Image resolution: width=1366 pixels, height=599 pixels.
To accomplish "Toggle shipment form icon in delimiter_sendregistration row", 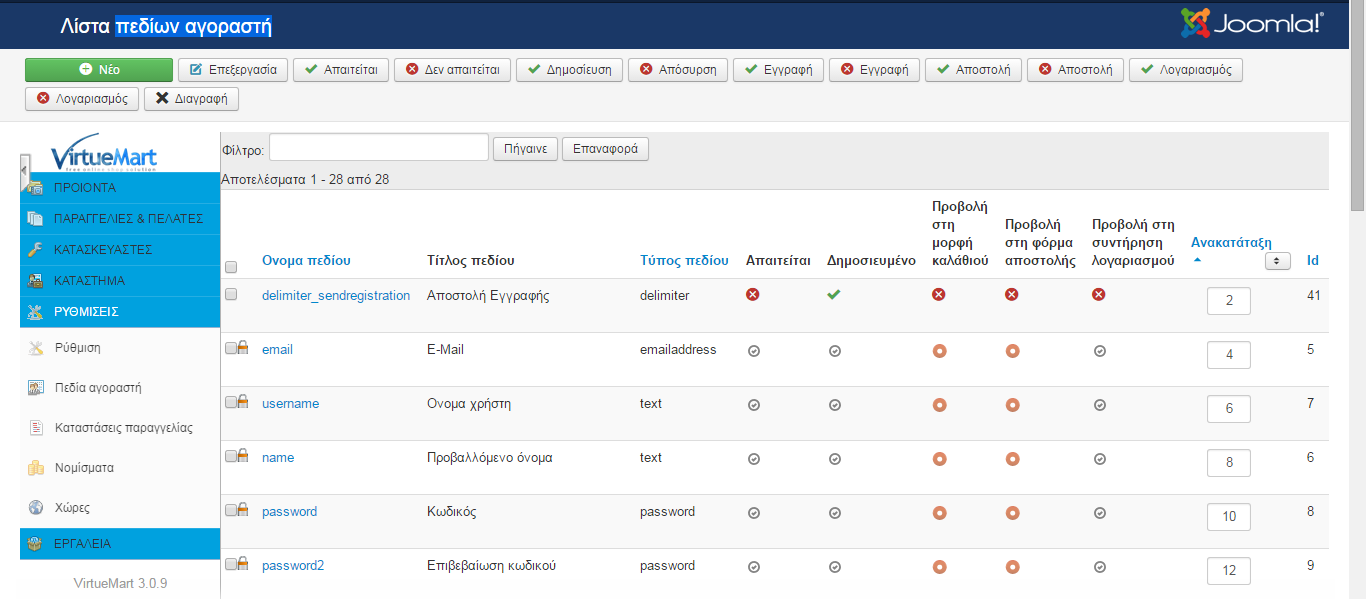I will (x=1012, y=295).
